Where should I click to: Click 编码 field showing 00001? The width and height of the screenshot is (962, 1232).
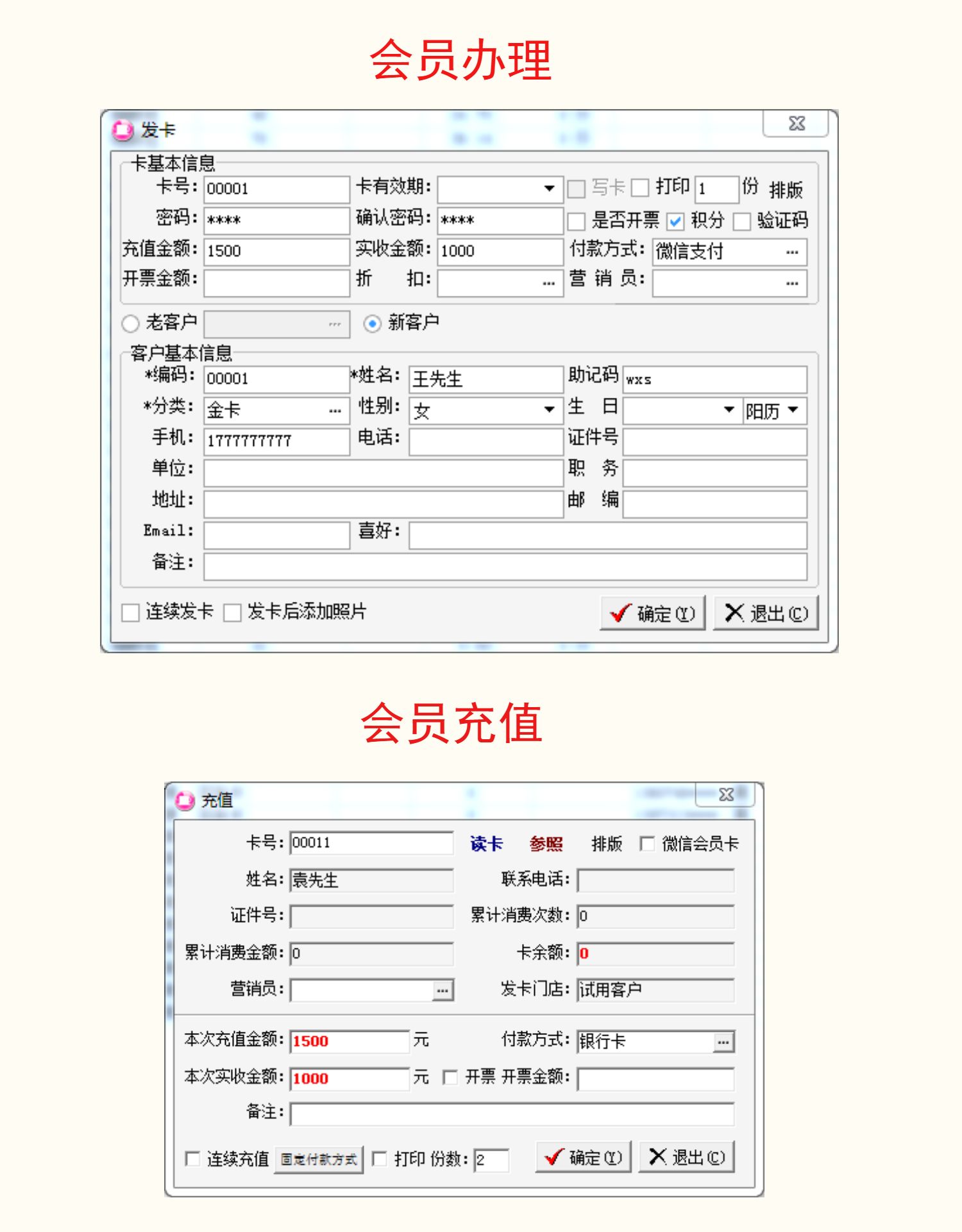click(277, 379)
